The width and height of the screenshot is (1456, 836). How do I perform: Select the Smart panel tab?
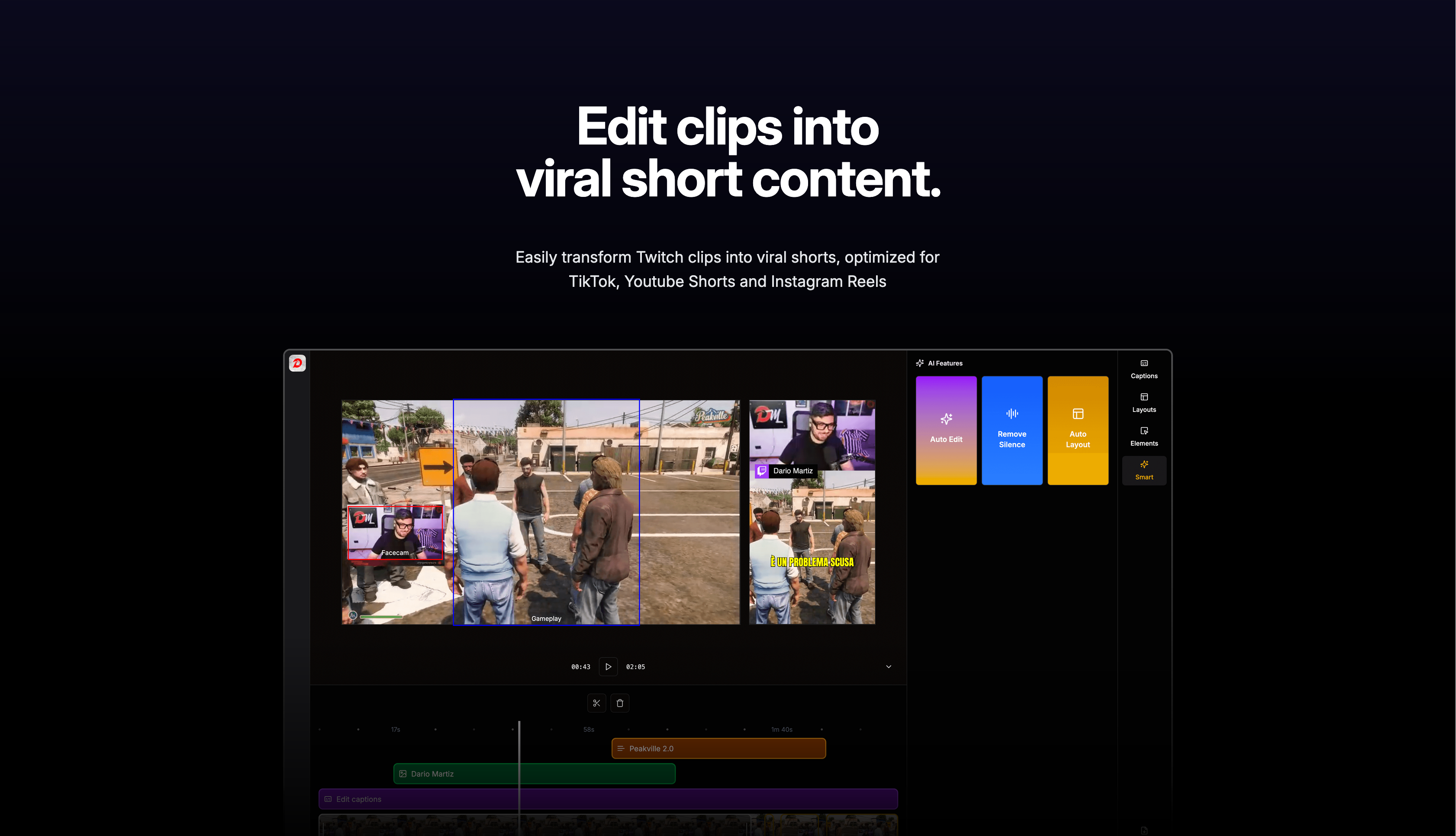coord(1144,470)
